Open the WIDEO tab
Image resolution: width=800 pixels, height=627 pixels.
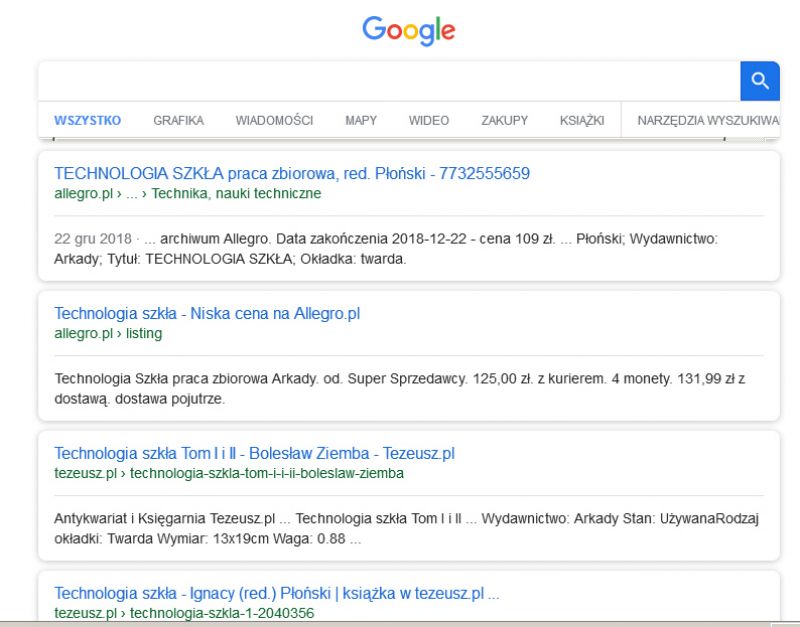click(429, 120)
